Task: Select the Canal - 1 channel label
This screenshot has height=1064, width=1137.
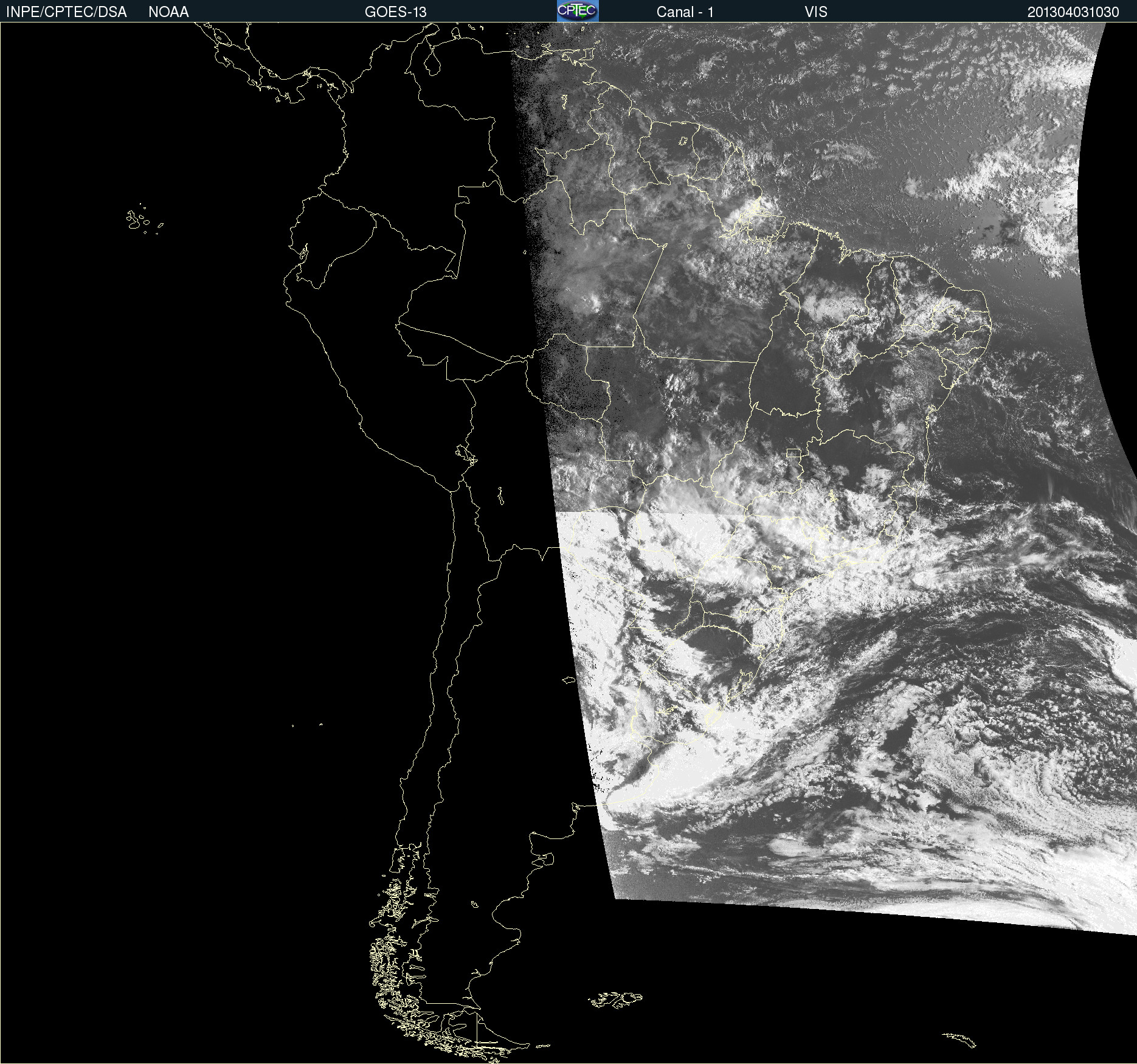Action: tap(685, 12)
